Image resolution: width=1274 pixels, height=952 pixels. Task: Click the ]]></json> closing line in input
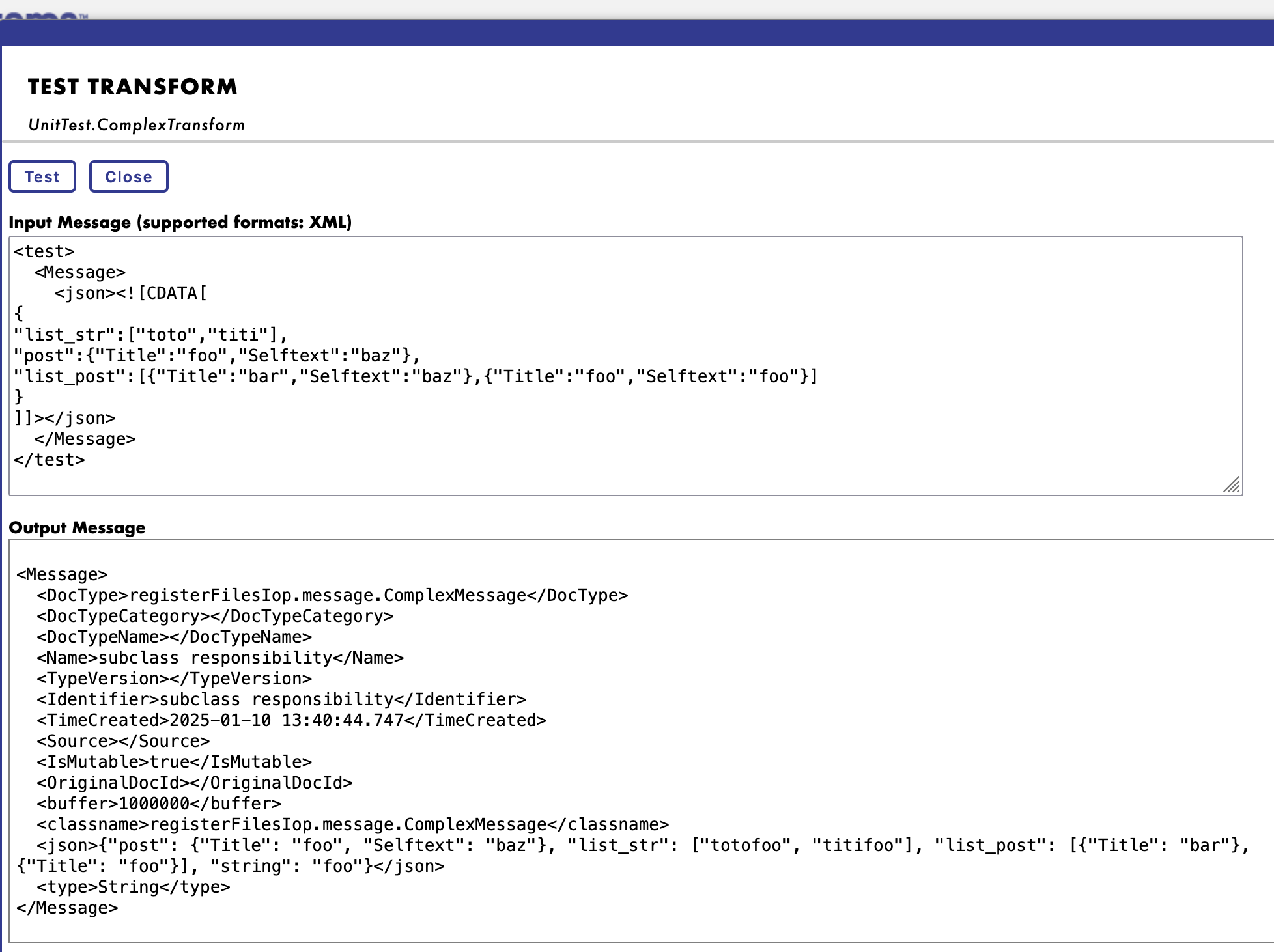64,418
